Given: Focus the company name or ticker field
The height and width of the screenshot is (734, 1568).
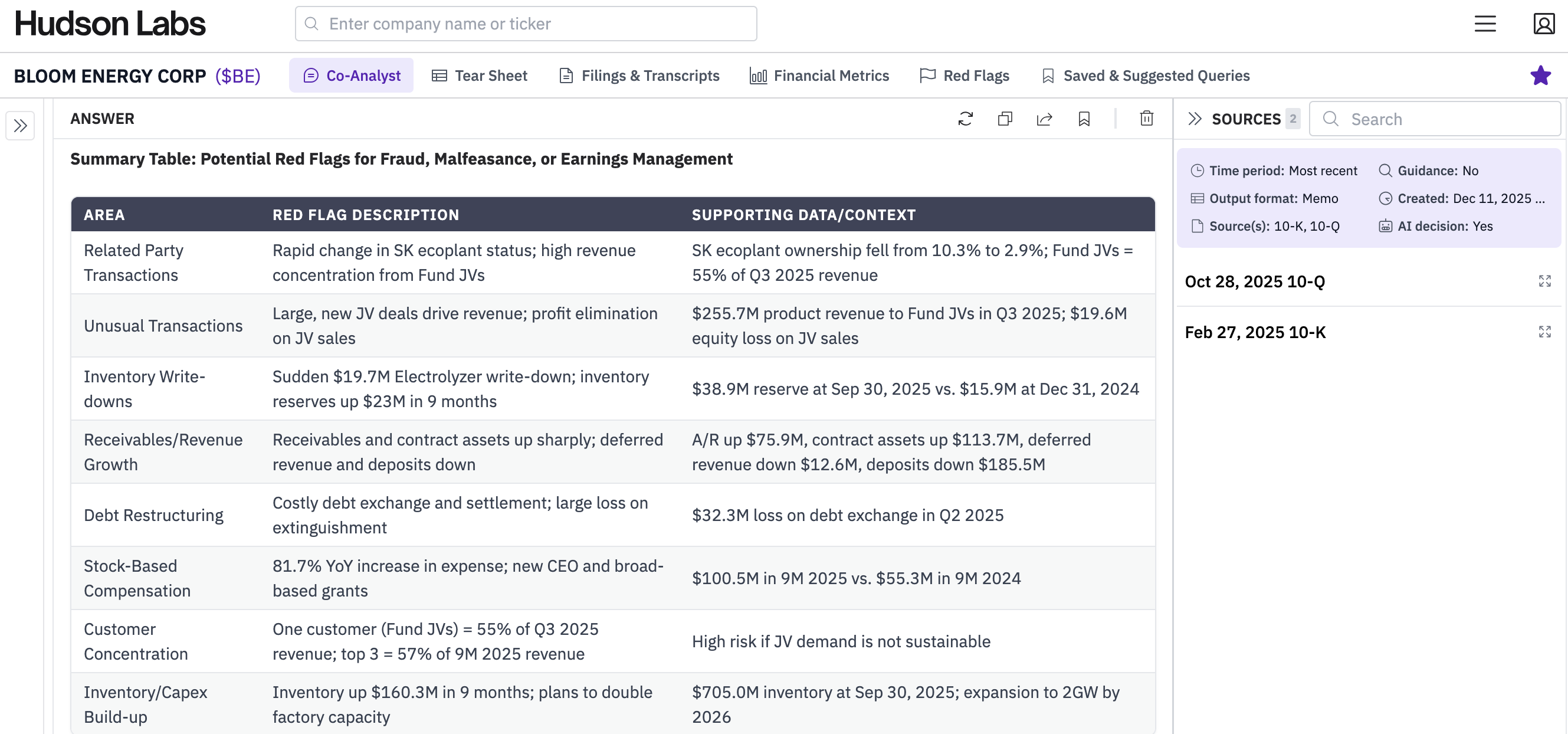Looking at the screenshot, I should point(526,24).
